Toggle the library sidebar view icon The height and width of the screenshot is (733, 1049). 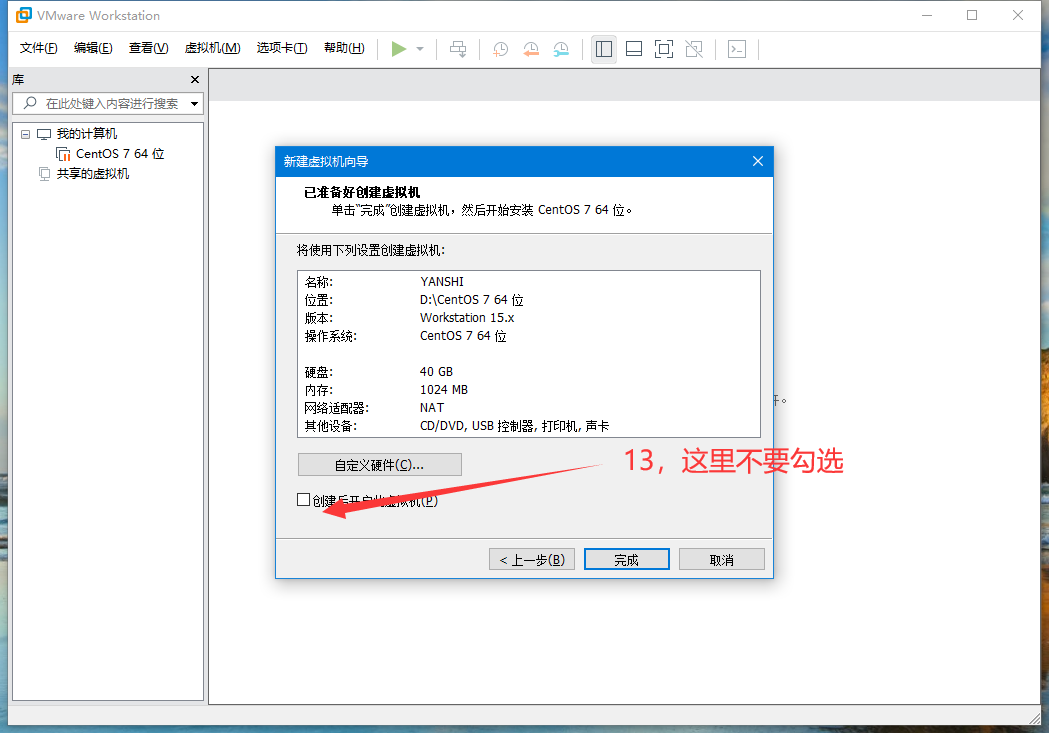pos(603,49)
